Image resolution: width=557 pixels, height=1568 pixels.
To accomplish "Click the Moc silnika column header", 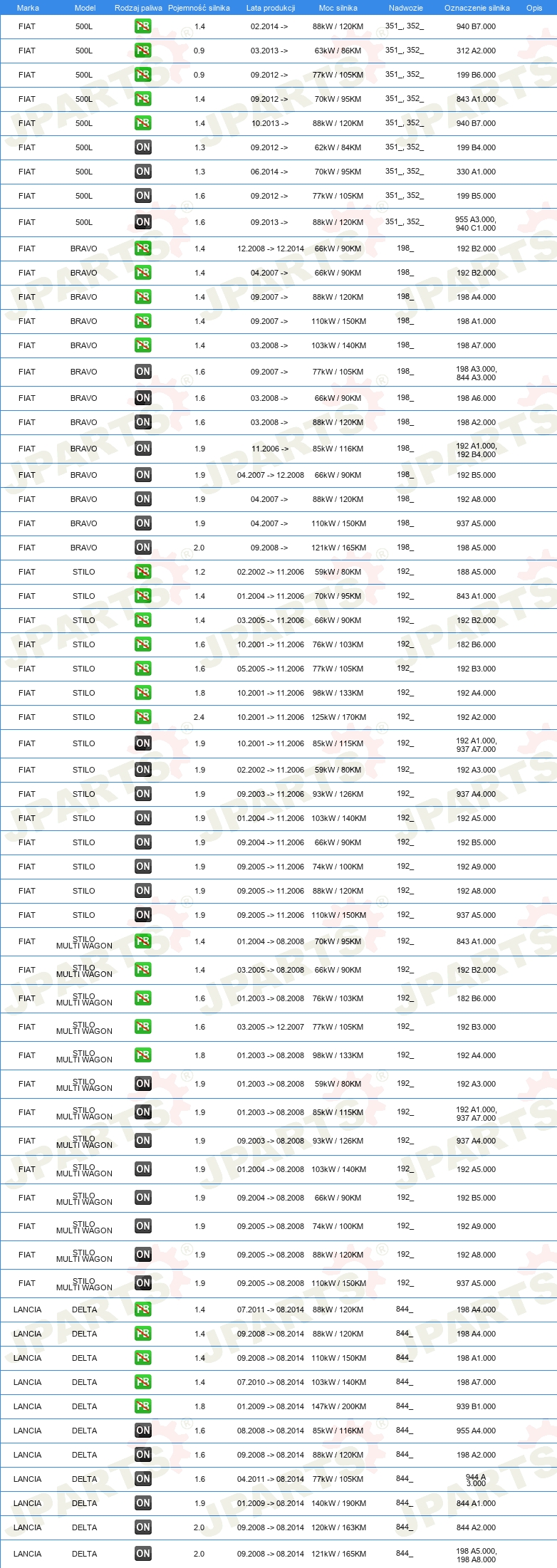I will tap(338, 8).
